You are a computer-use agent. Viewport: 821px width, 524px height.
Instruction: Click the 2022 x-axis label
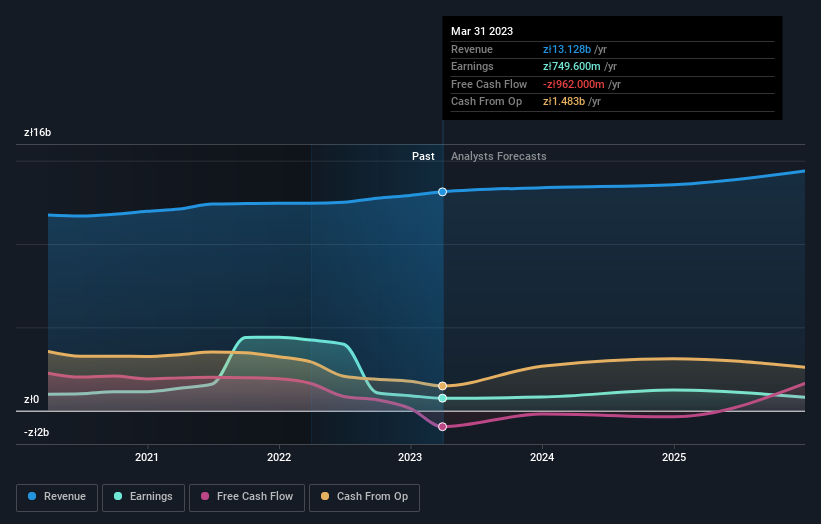tap(279, 457)
